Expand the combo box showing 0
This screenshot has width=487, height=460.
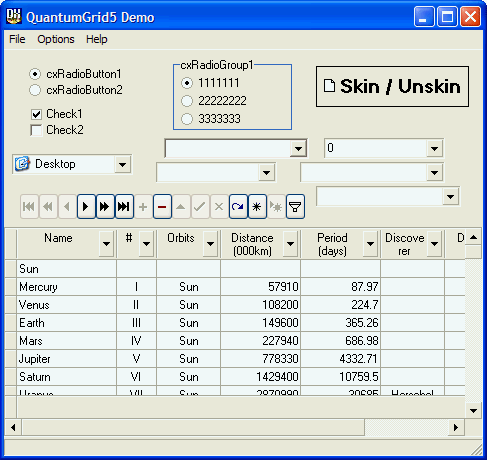pos(434,148)
